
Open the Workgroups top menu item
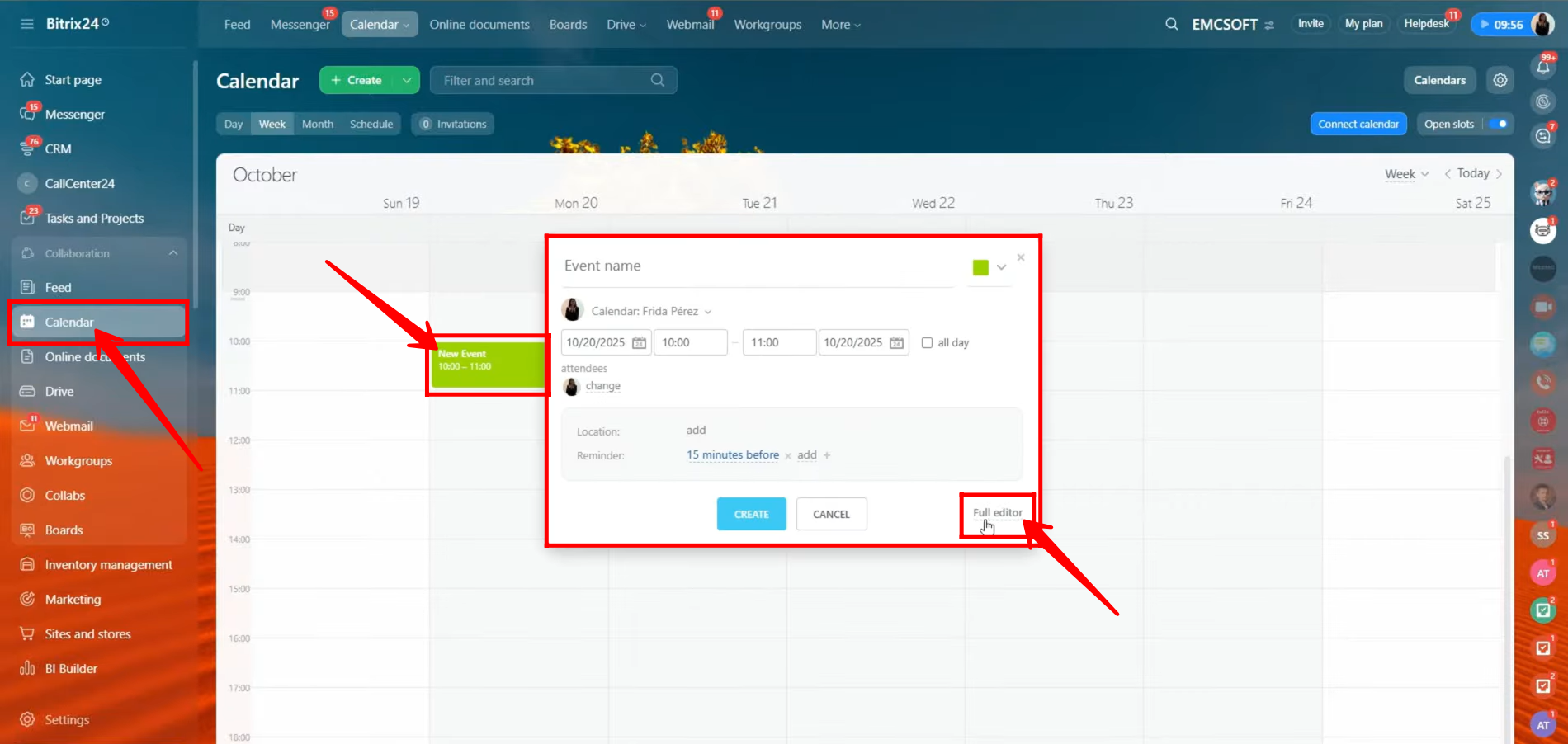coord(767,25)
